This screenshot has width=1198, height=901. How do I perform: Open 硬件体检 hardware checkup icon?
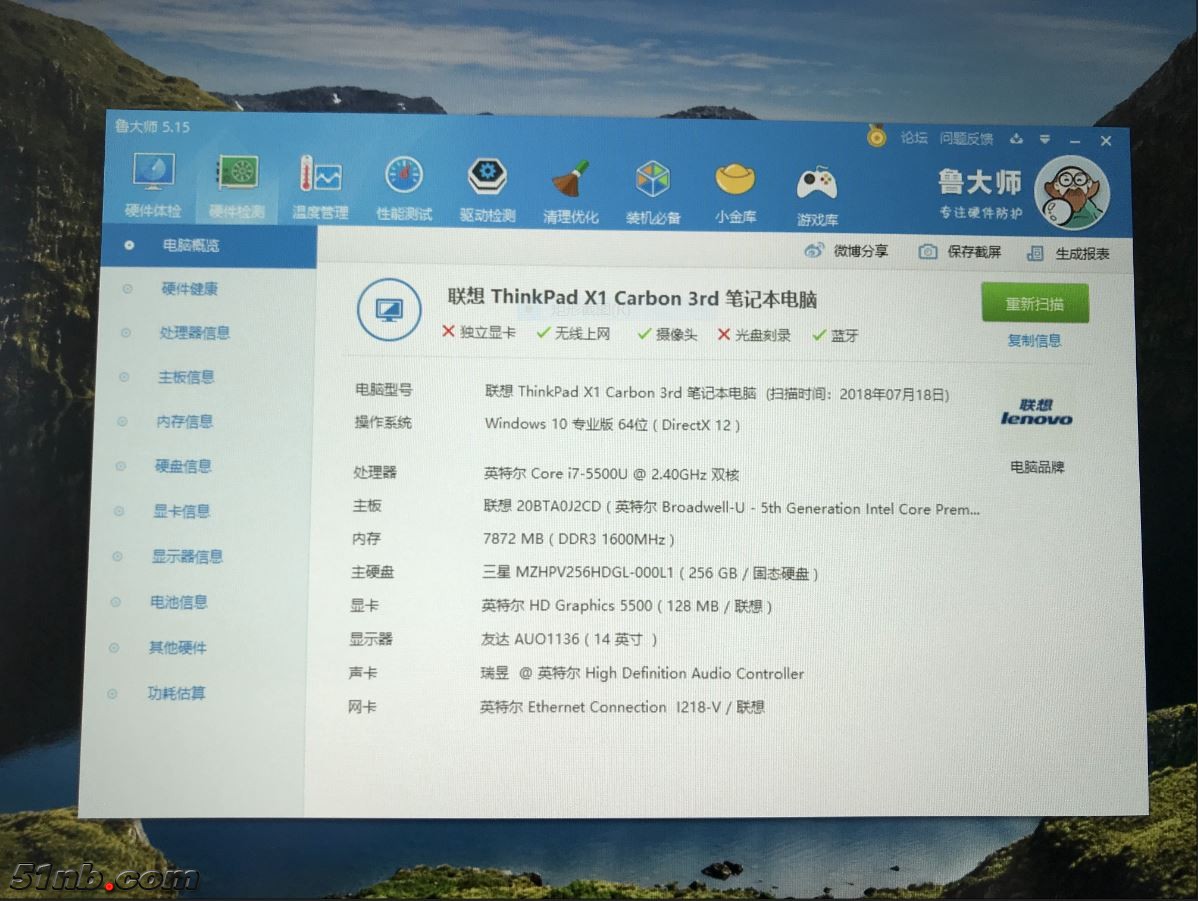tap(154, 183)
